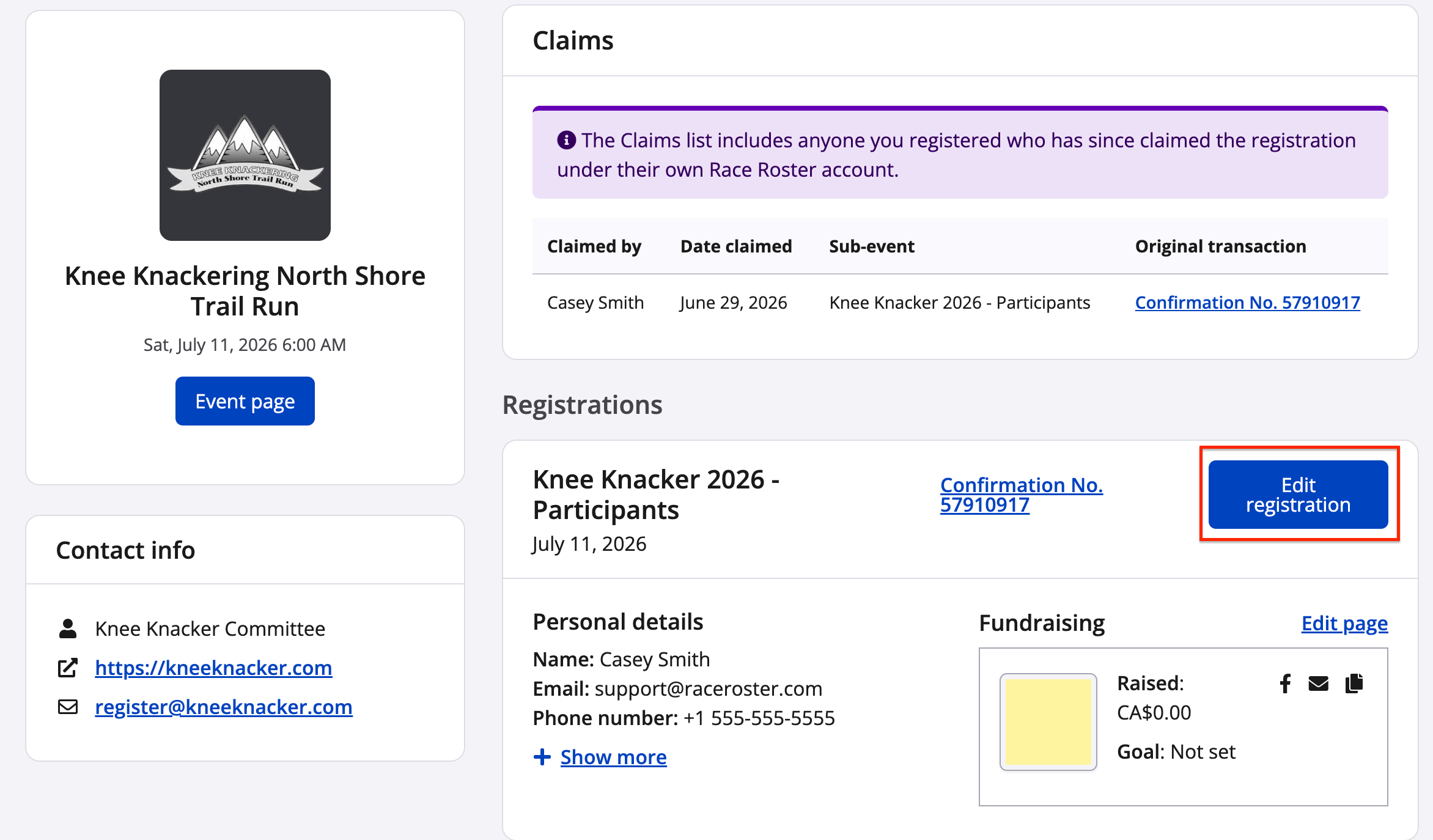Click the external link icon beside kneeknacker.com
1433x840 pixels.
click(x=68, y=668)
